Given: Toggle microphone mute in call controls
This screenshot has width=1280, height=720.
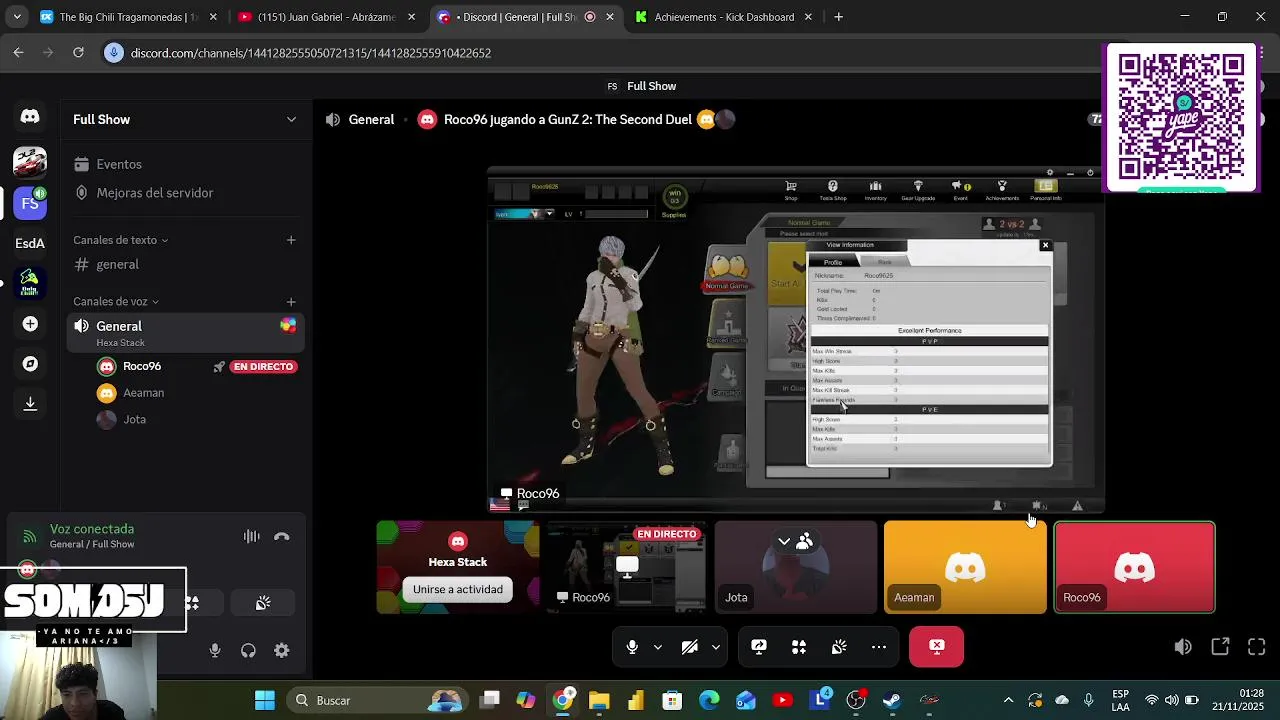Looking at the screenshot, I should pos(632,647).
